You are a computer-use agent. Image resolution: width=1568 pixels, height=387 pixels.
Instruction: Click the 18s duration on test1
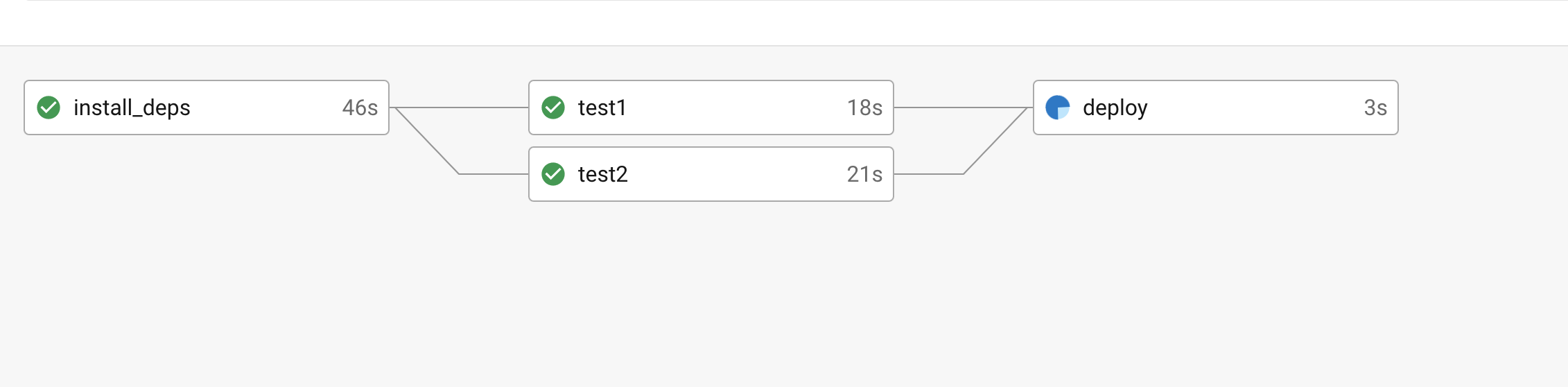864,108
